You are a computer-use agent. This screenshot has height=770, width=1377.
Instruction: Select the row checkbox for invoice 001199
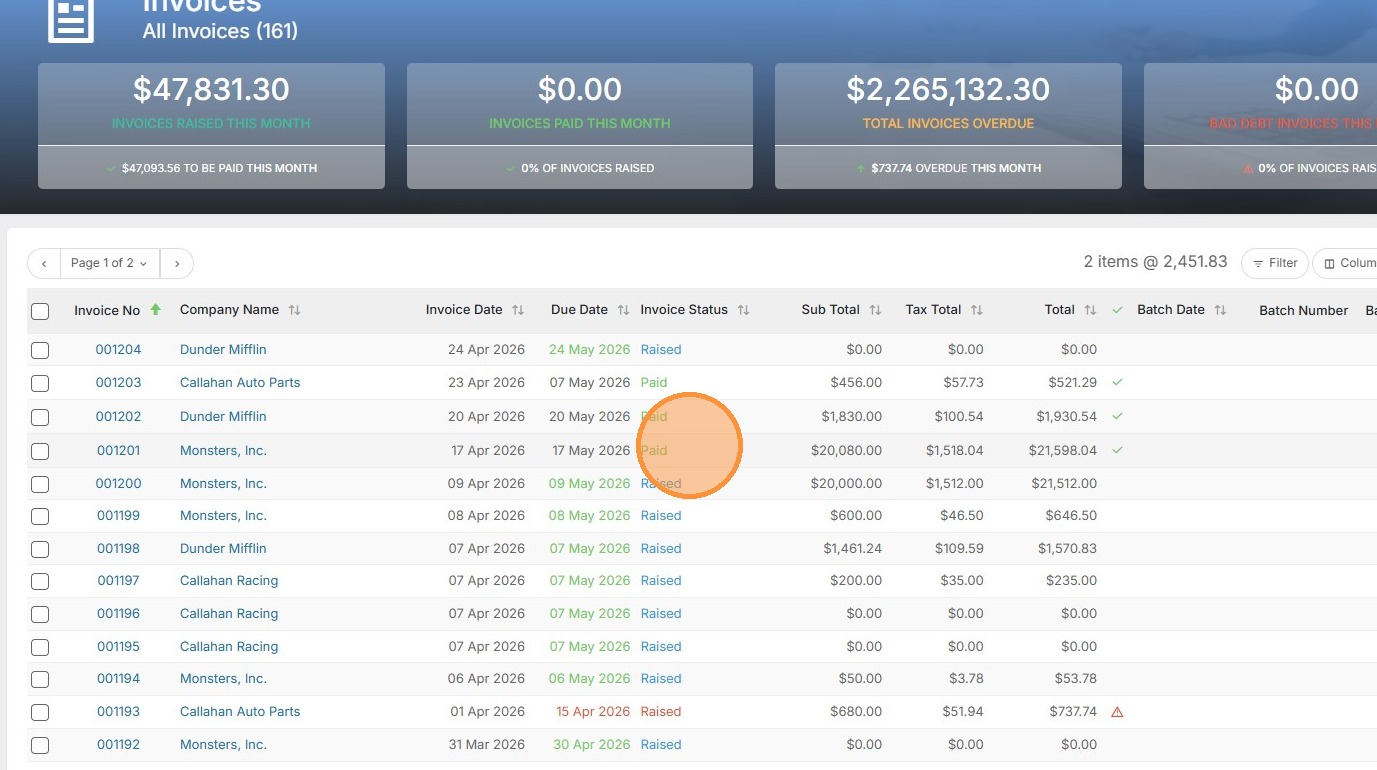click(40, 516)
